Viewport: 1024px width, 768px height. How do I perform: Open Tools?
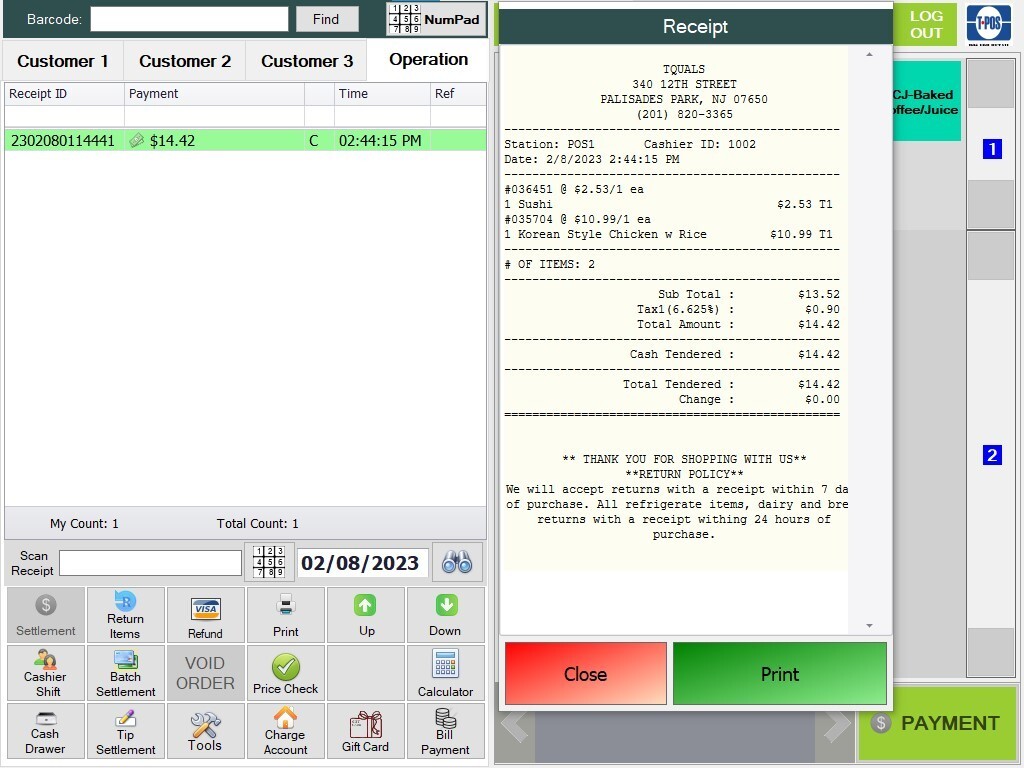pos(206,731)
